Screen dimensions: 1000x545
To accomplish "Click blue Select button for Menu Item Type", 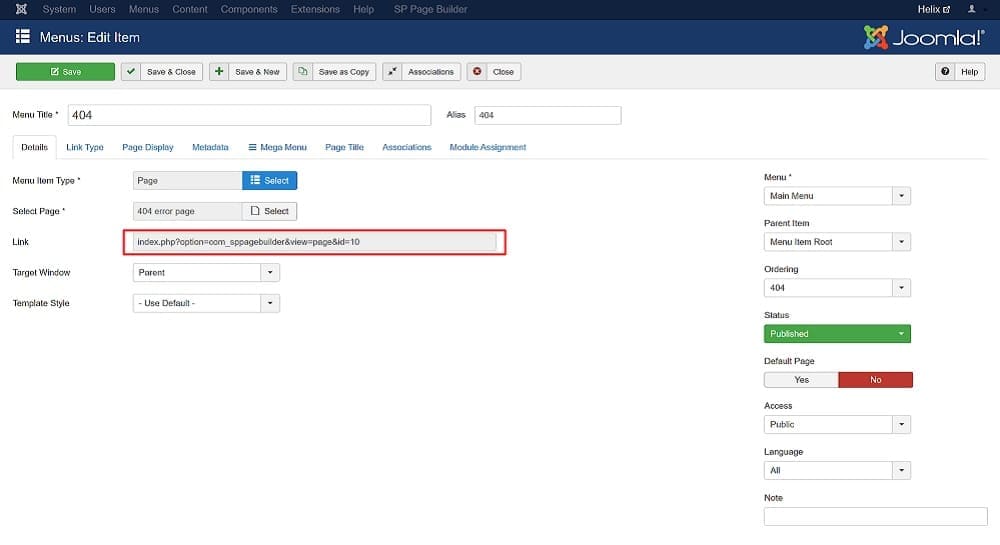I will click(269, 180).
